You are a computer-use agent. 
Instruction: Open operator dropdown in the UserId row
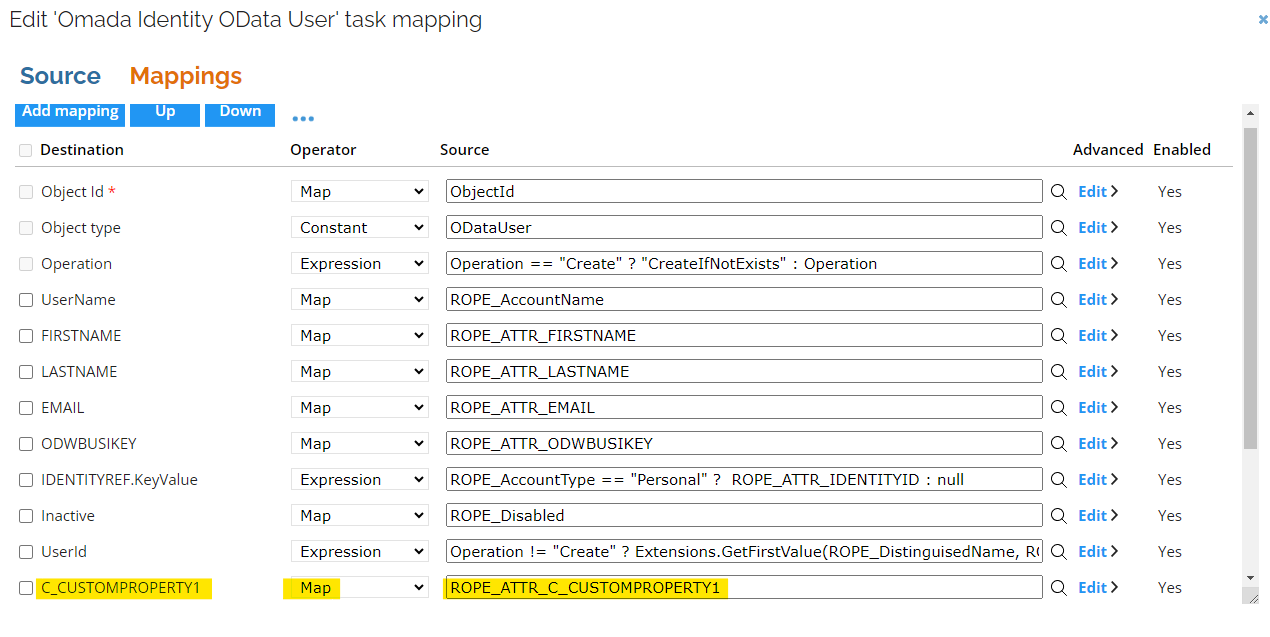point(360,552)
